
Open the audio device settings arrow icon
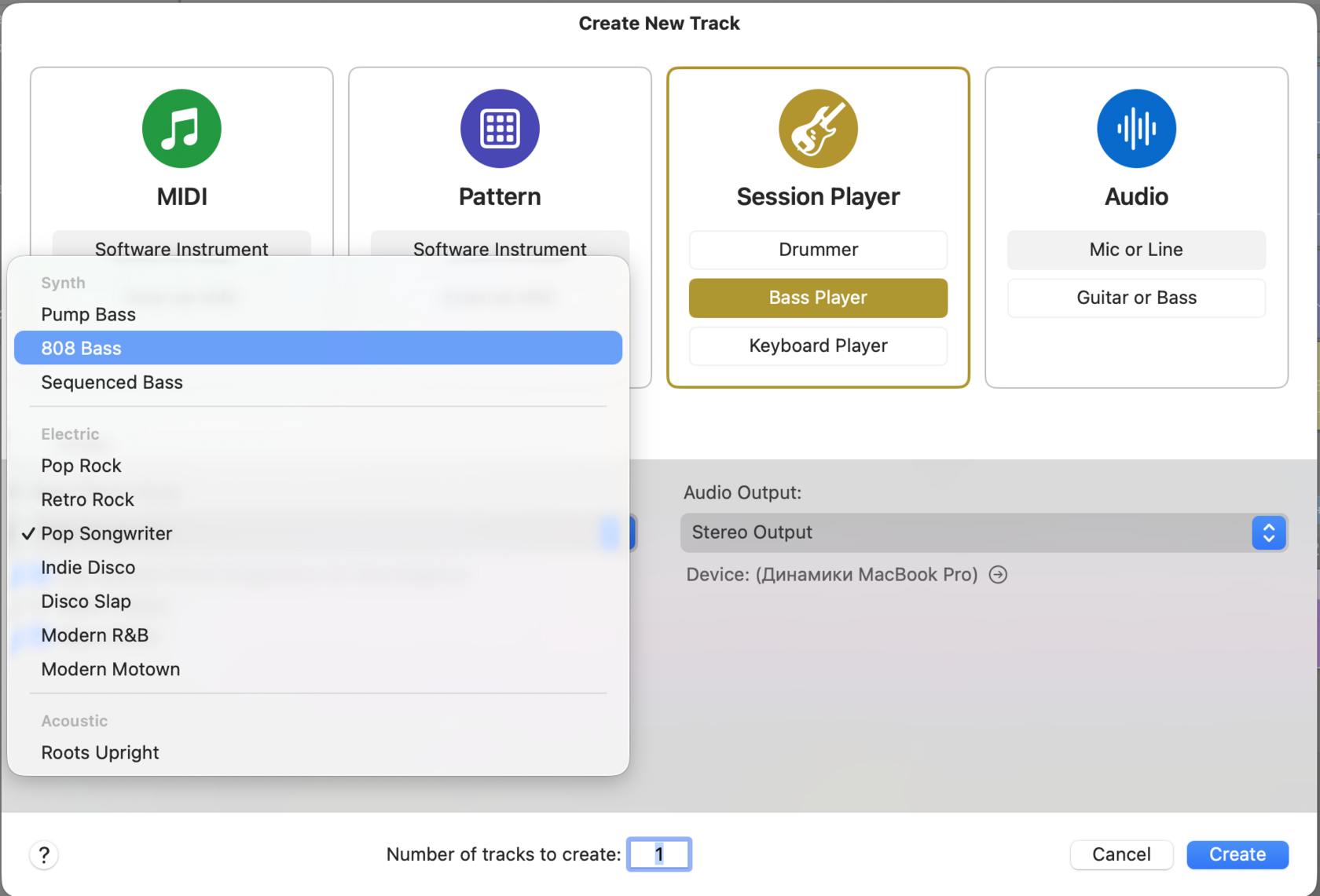point(998,575)
